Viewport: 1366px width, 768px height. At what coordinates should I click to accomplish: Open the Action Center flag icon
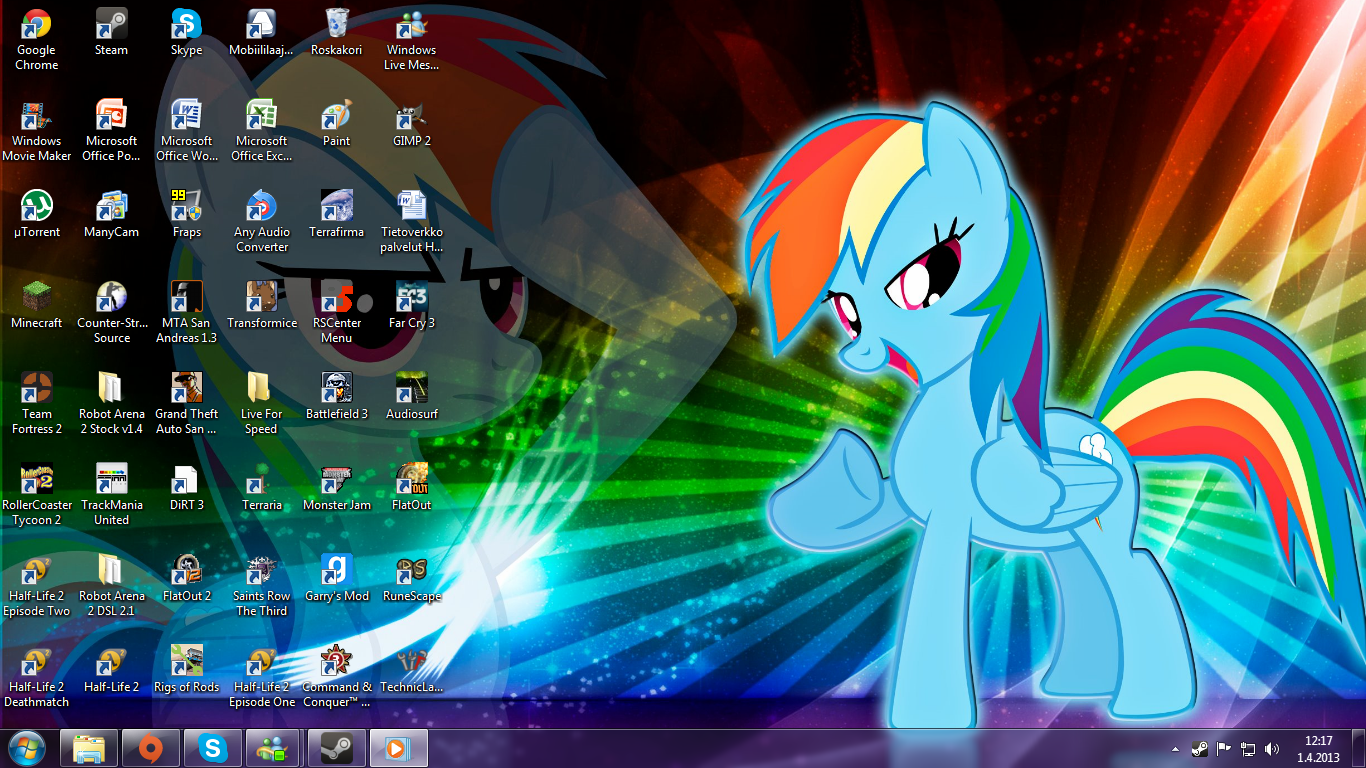click(1223, 749)
